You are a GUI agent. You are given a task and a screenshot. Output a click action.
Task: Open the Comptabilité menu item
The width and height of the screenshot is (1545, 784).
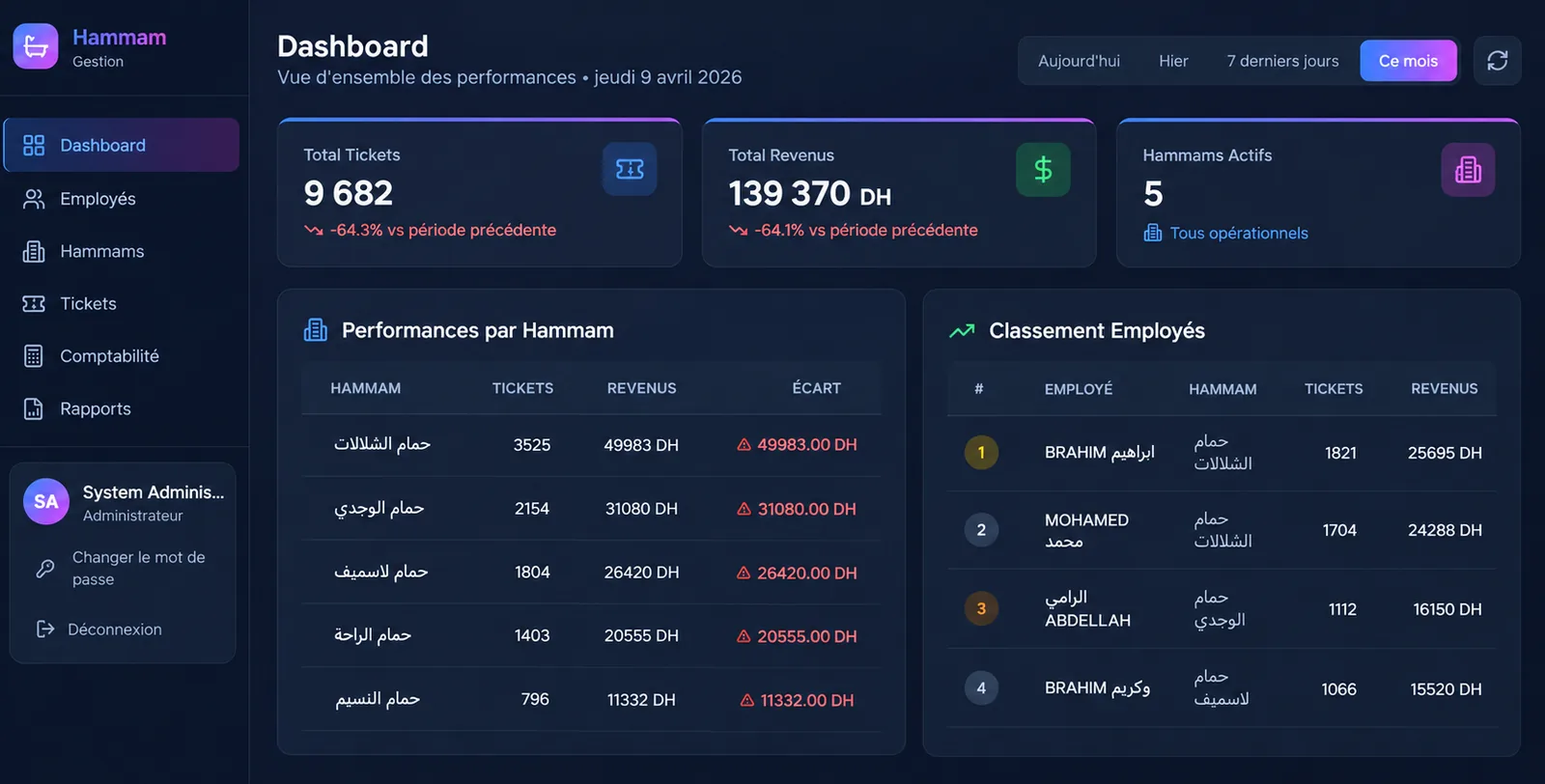coord(122,356)
